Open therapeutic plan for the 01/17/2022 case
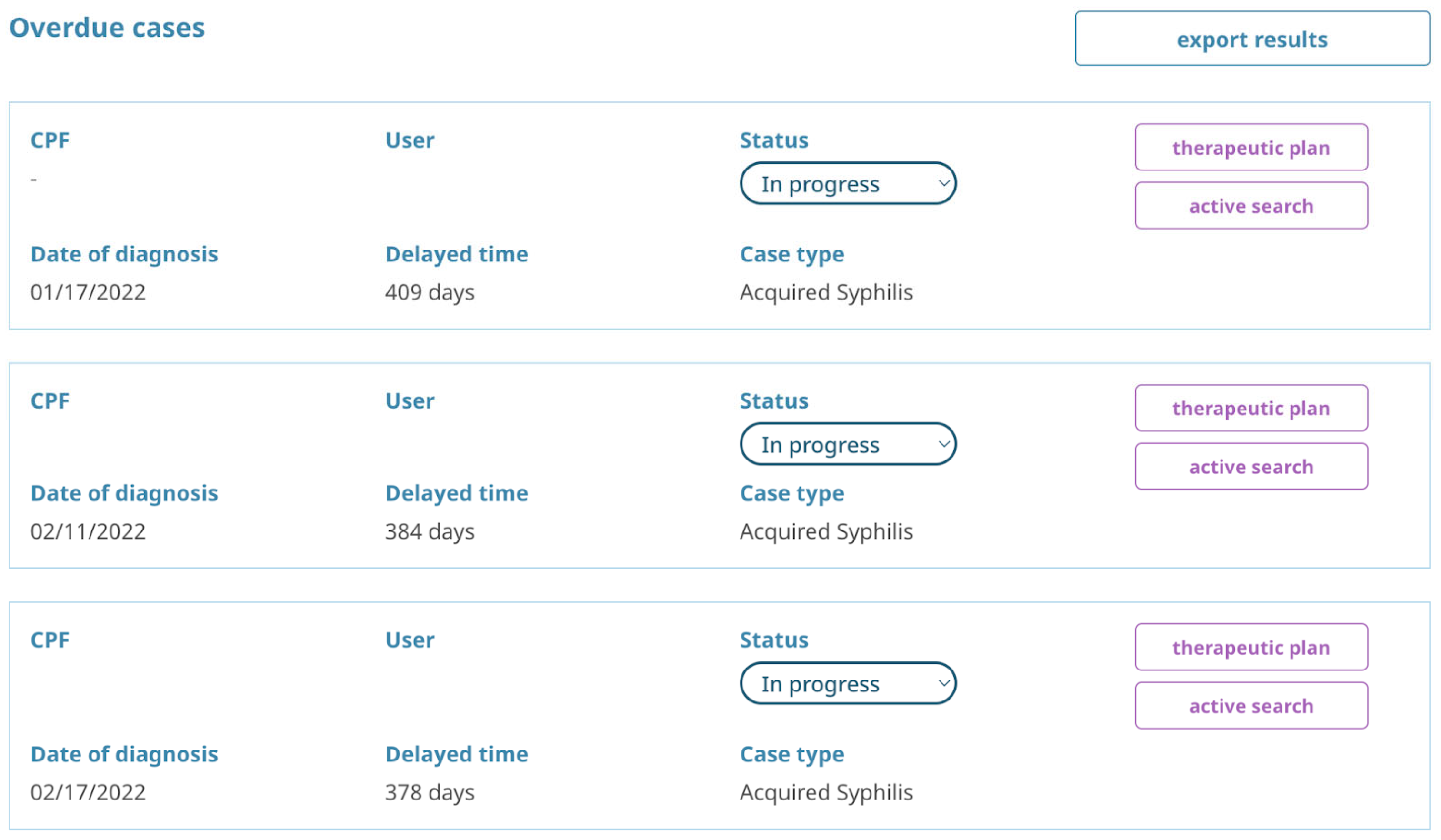 (x=1251, y=148)
